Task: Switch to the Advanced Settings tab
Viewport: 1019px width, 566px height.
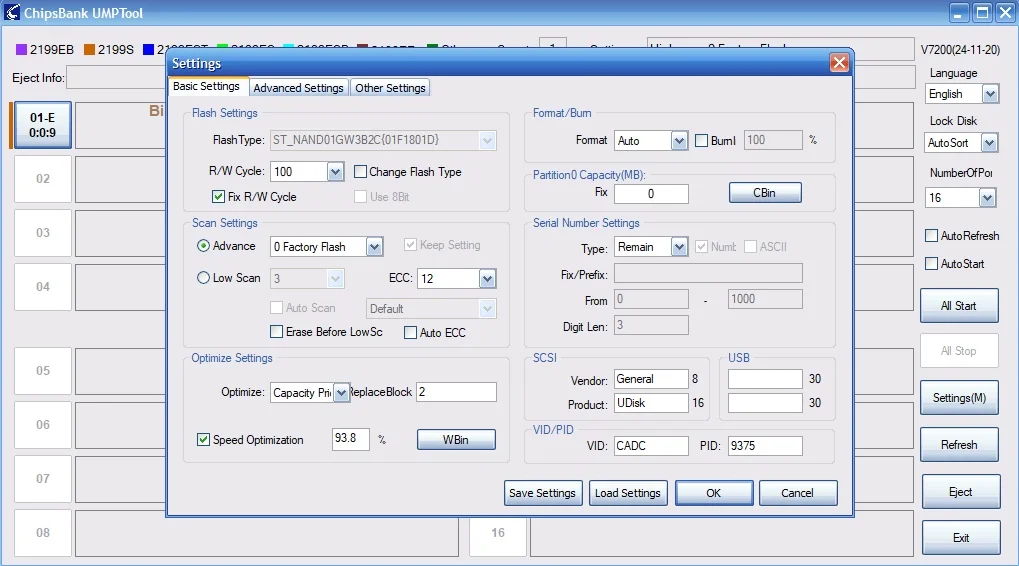Action: click(298, 88)
